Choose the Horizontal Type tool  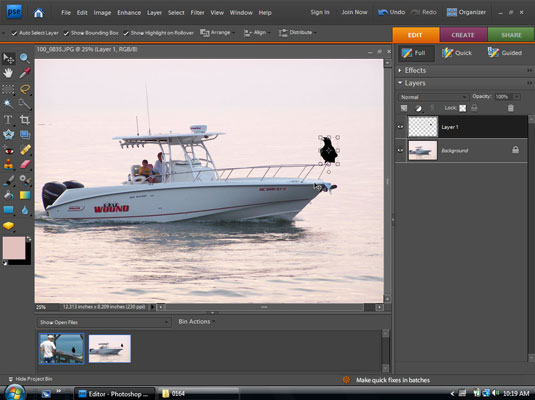point(8,120)
